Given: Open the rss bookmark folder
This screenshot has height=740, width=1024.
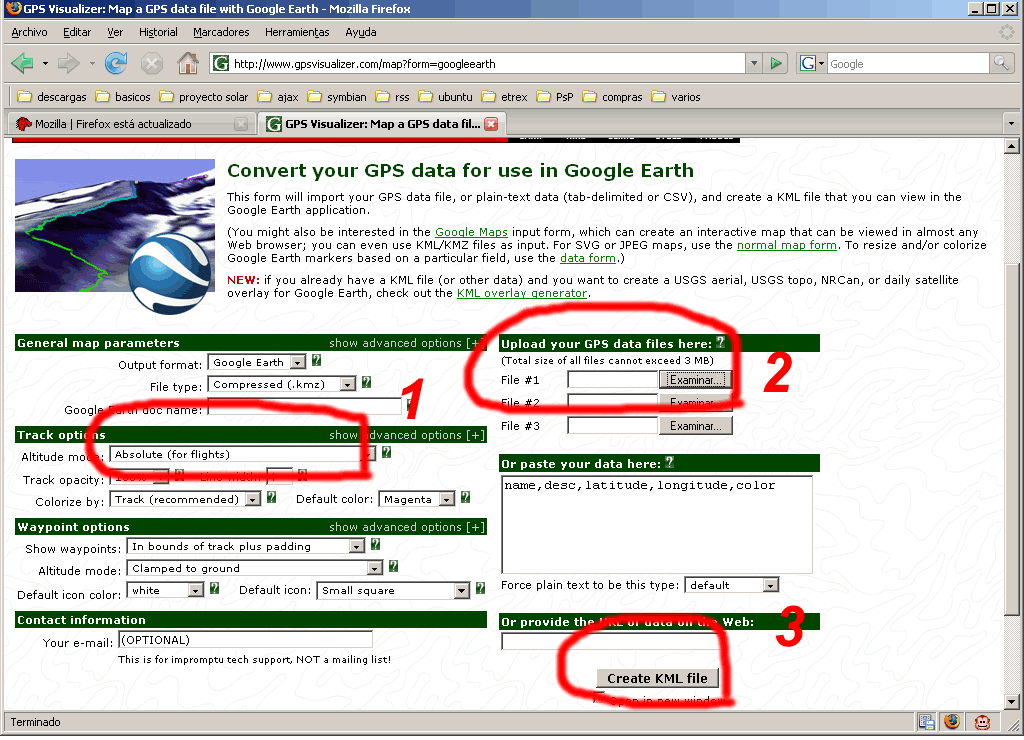Looking at the screenshot, I should 393,97.
